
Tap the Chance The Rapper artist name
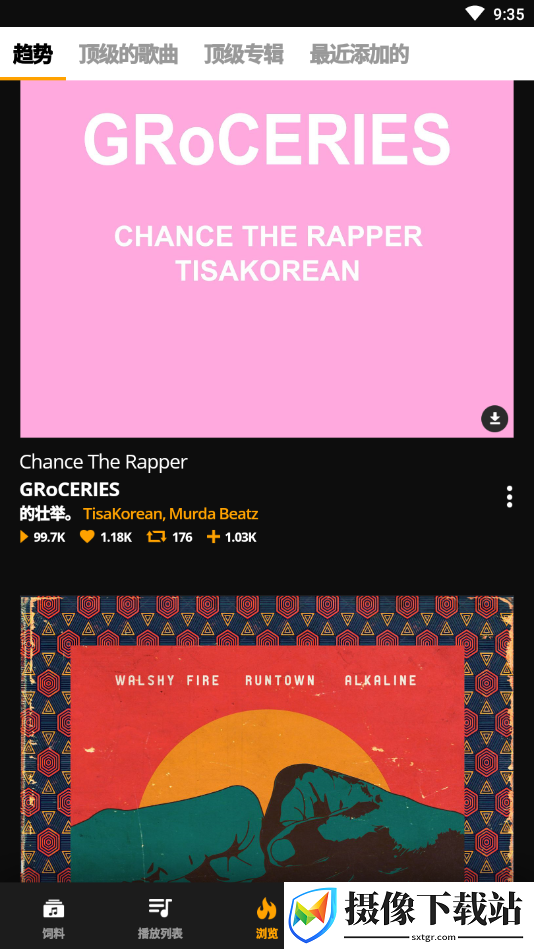point(104,462)
